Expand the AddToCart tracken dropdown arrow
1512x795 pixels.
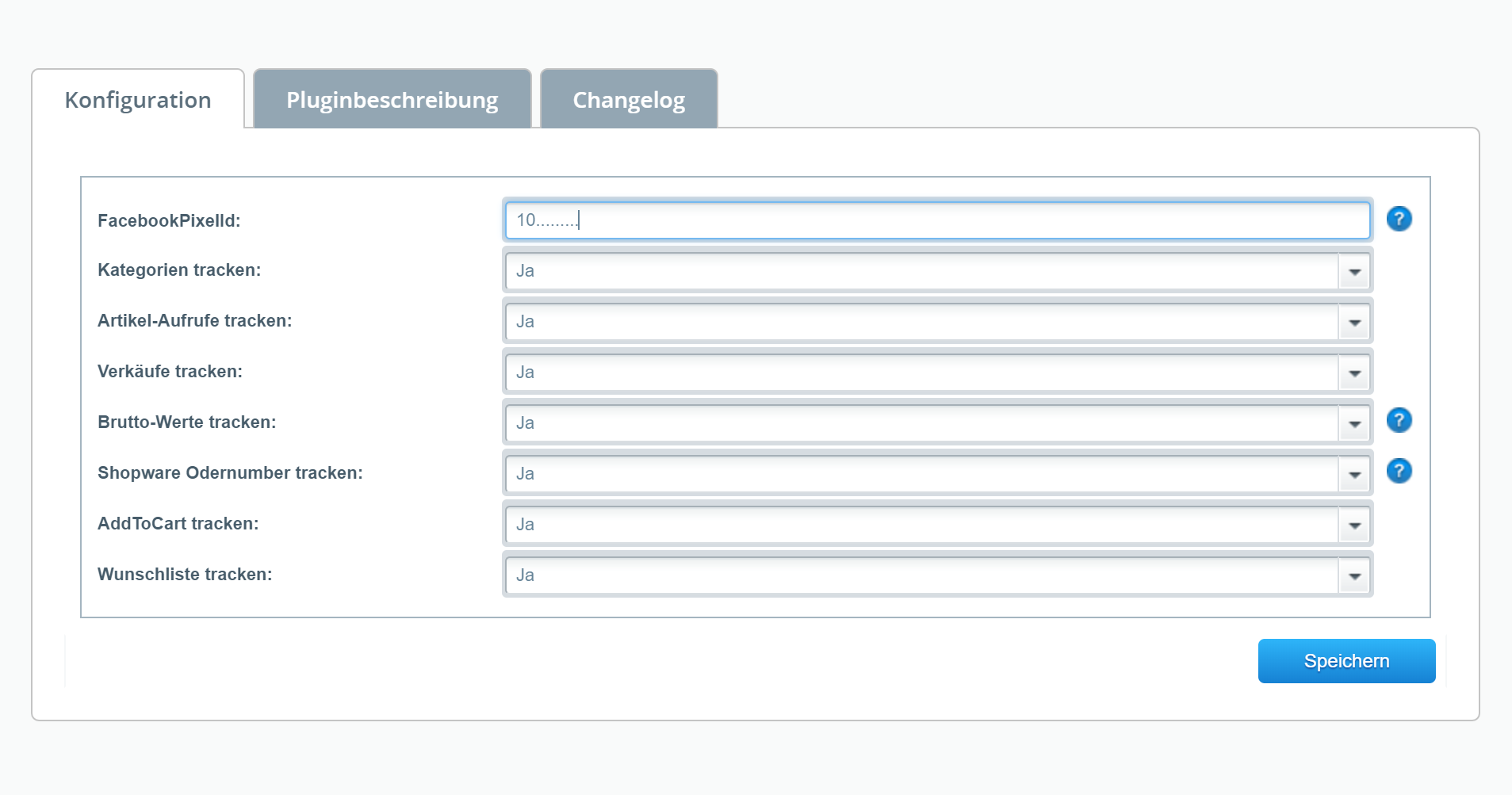point(1354,525)
